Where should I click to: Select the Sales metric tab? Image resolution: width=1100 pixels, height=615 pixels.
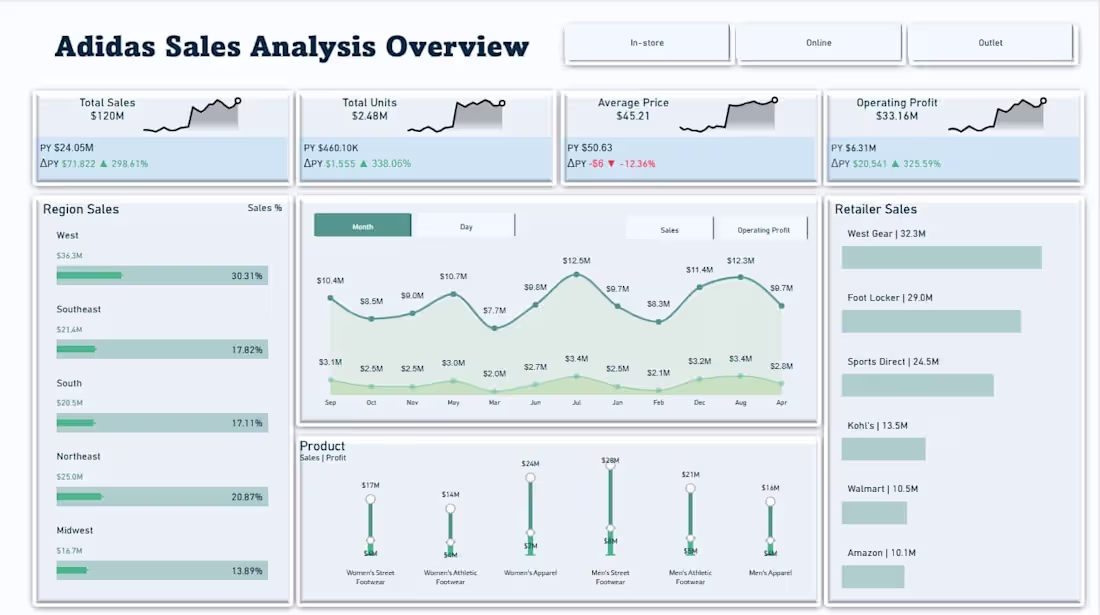point(668,228)
